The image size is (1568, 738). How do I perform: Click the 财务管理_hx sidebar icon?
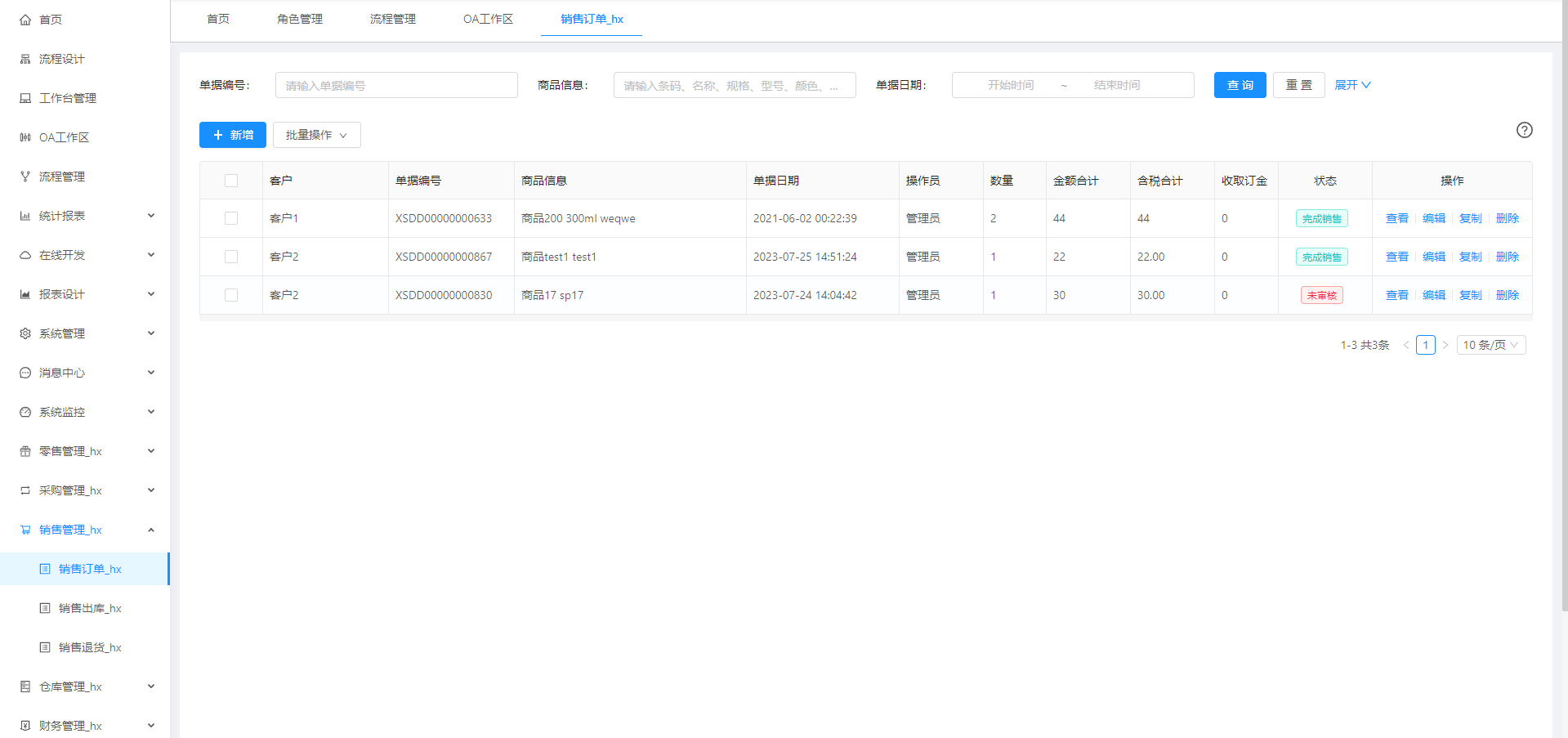[x=25, y=726]
